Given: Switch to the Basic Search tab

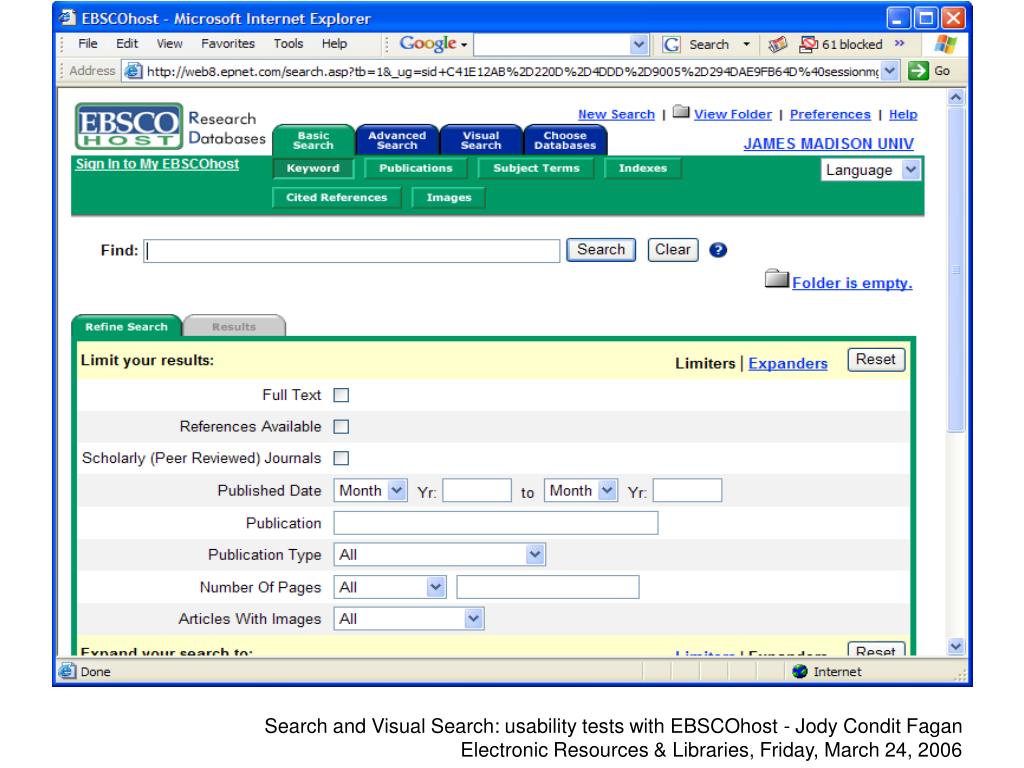Looking at the screenshot, I should pos(313,140).
